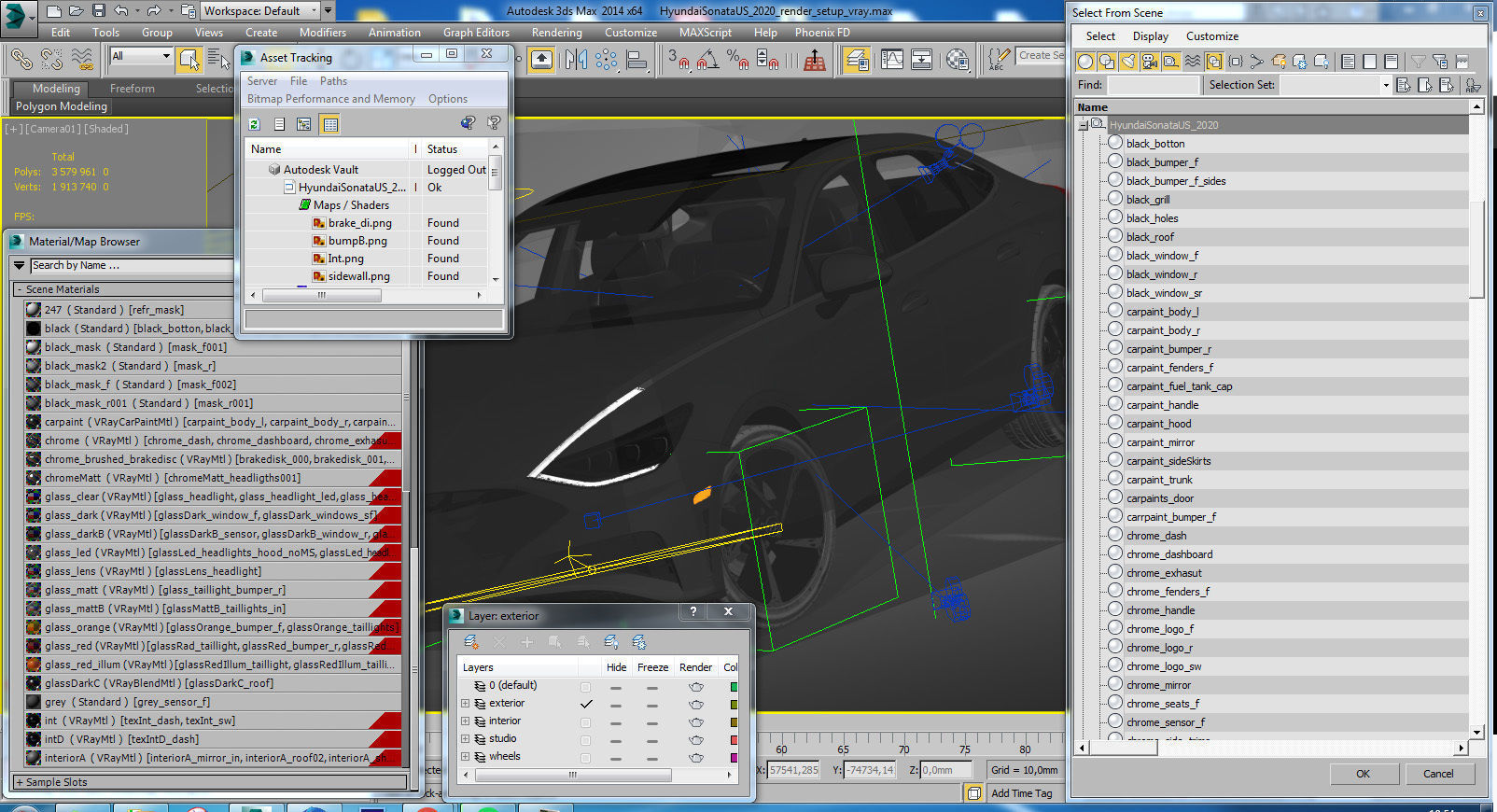Viewport: 1497px width, 812px height.
Task: Click the wheels layer magenta color swatch
Action: click(734, 757)
